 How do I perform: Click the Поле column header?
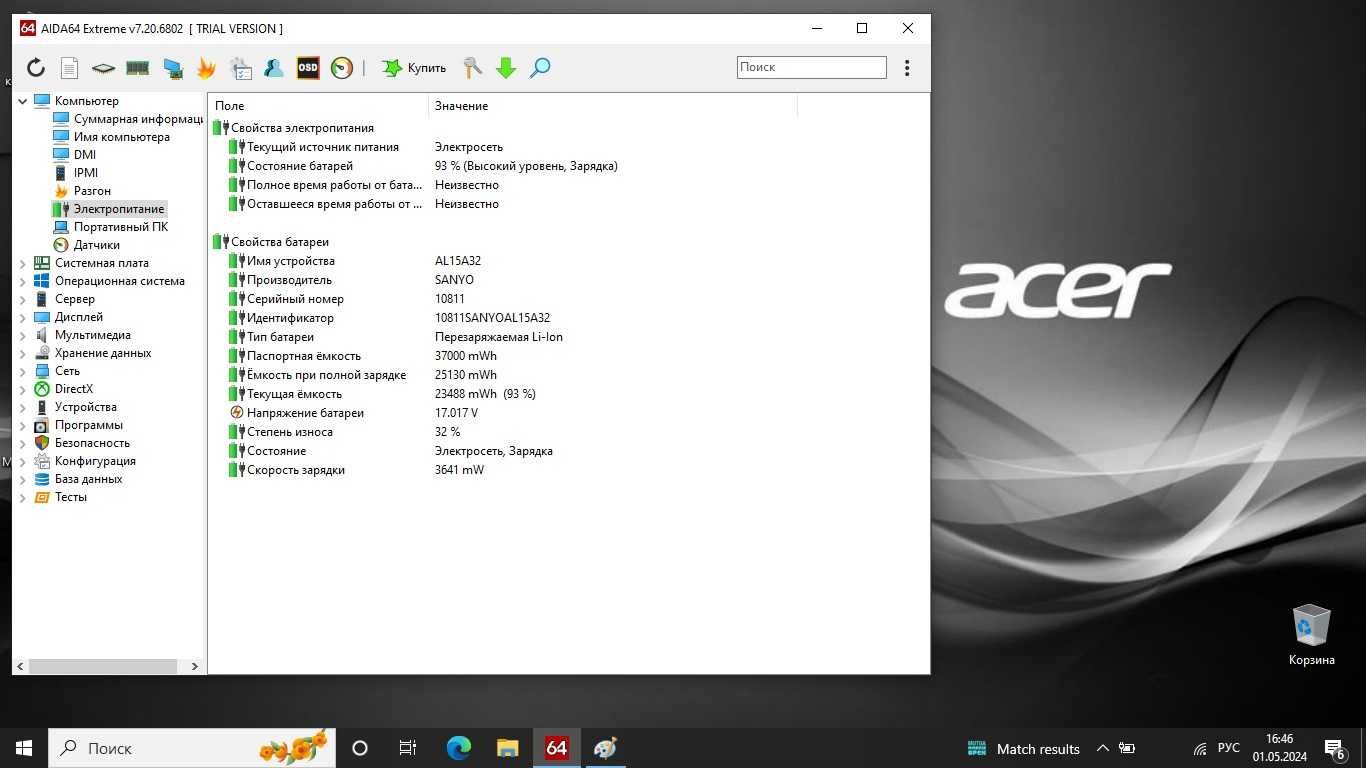[318, 106]
